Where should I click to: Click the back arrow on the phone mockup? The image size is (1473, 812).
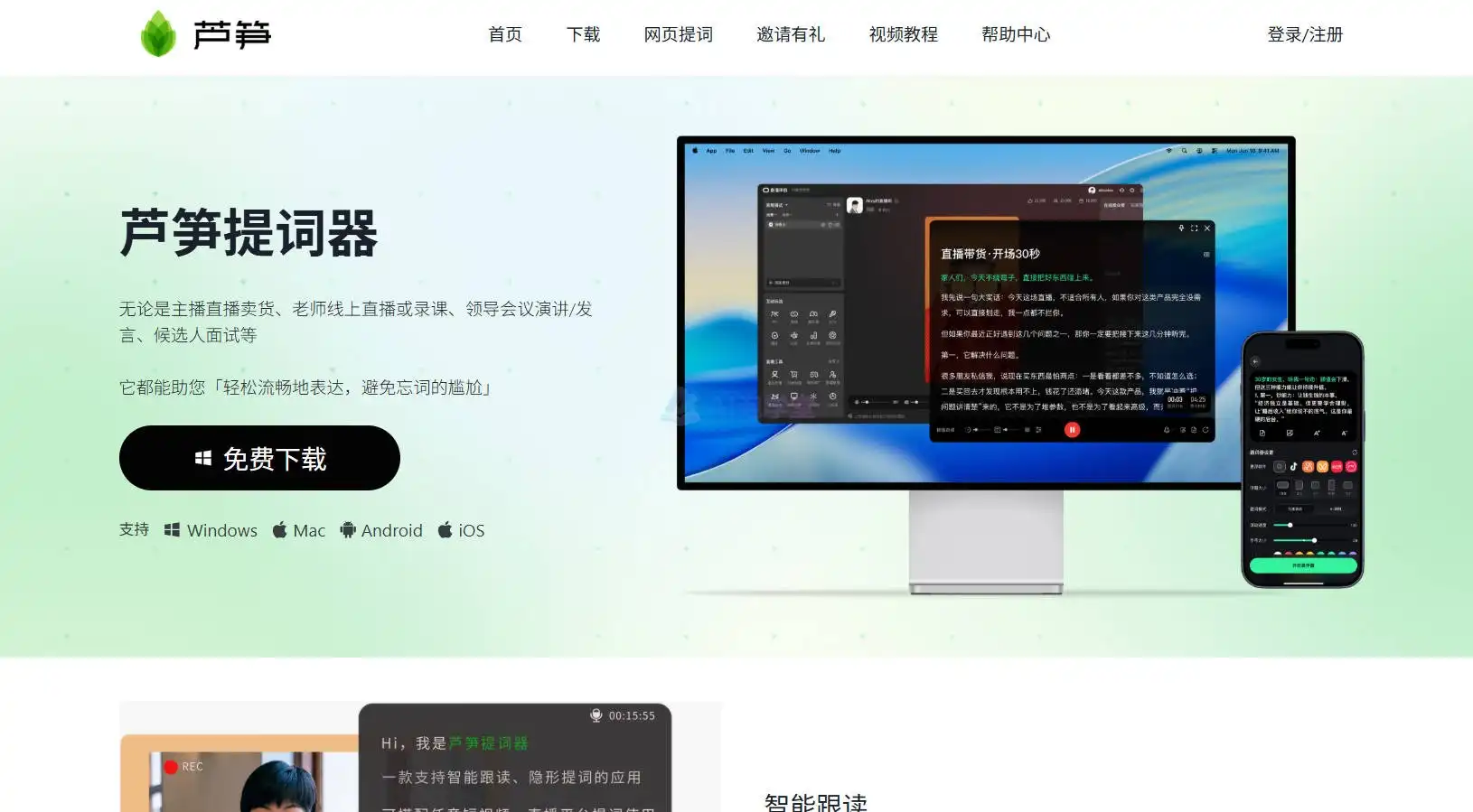1255,361
